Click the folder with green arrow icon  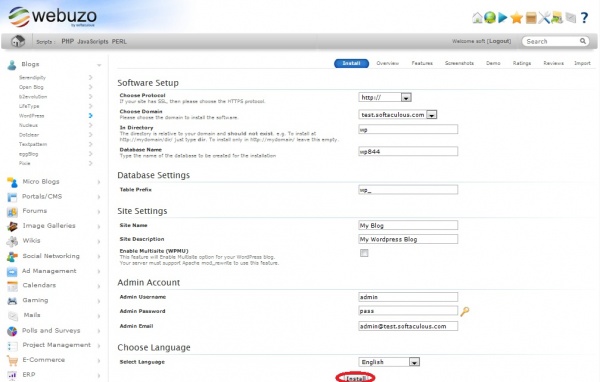pos(557,18)
